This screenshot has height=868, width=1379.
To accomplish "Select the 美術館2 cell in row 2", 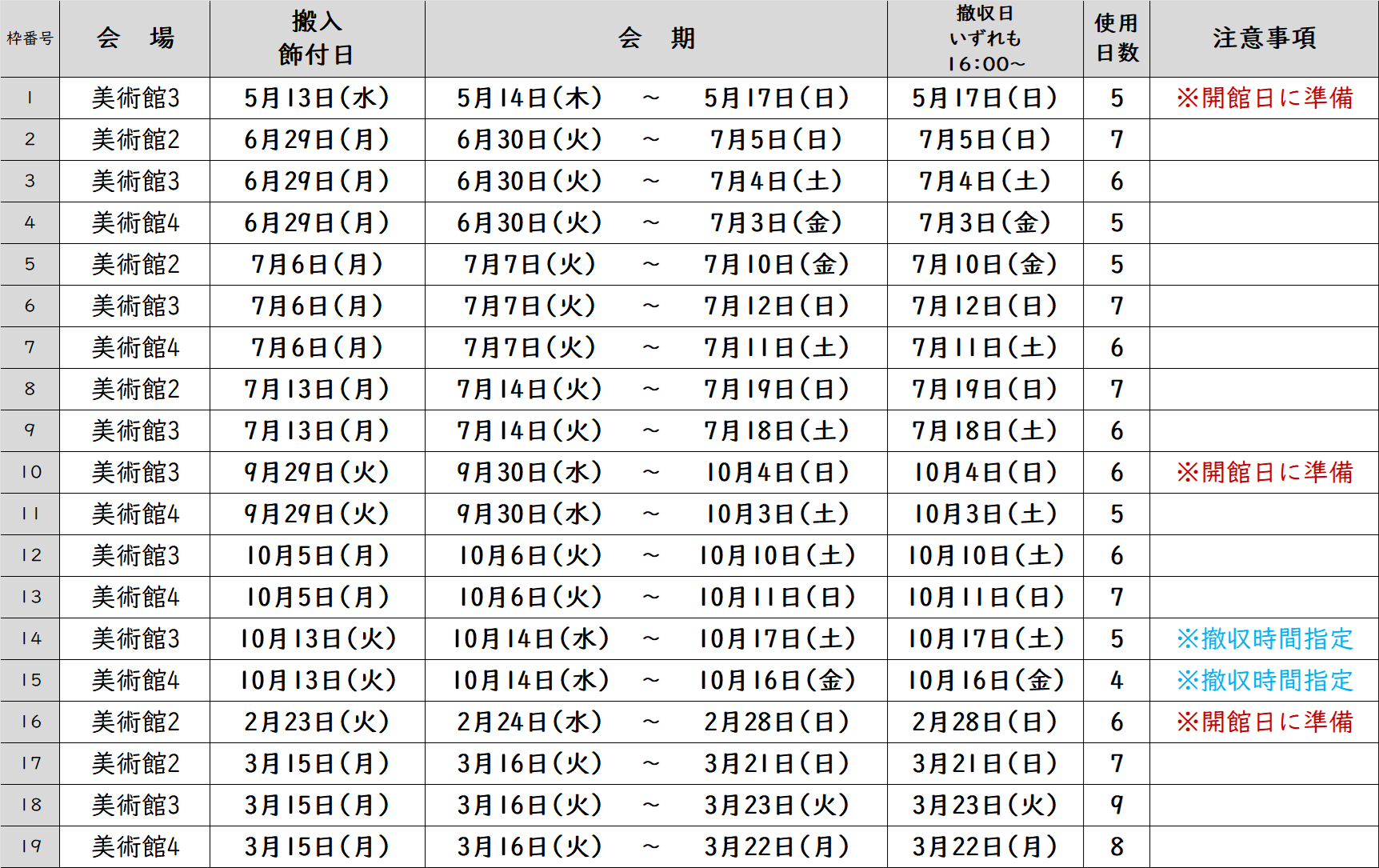I will click(x=134, y=139).
